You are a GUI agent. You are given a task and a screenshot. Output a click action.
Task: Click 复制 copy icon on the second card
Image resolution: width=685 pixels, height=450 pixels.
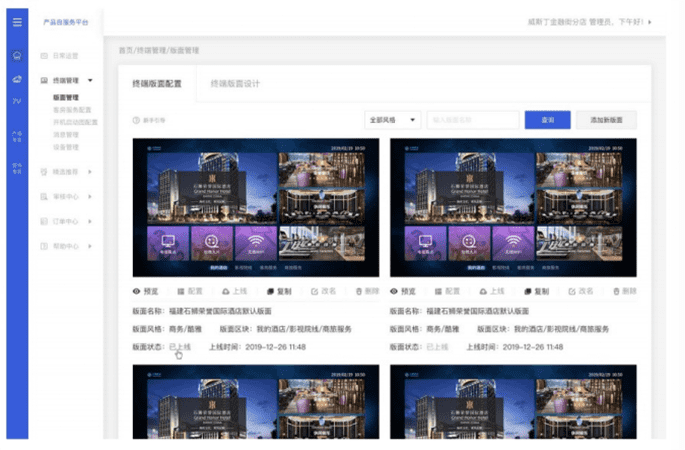[x=528, y=291]
